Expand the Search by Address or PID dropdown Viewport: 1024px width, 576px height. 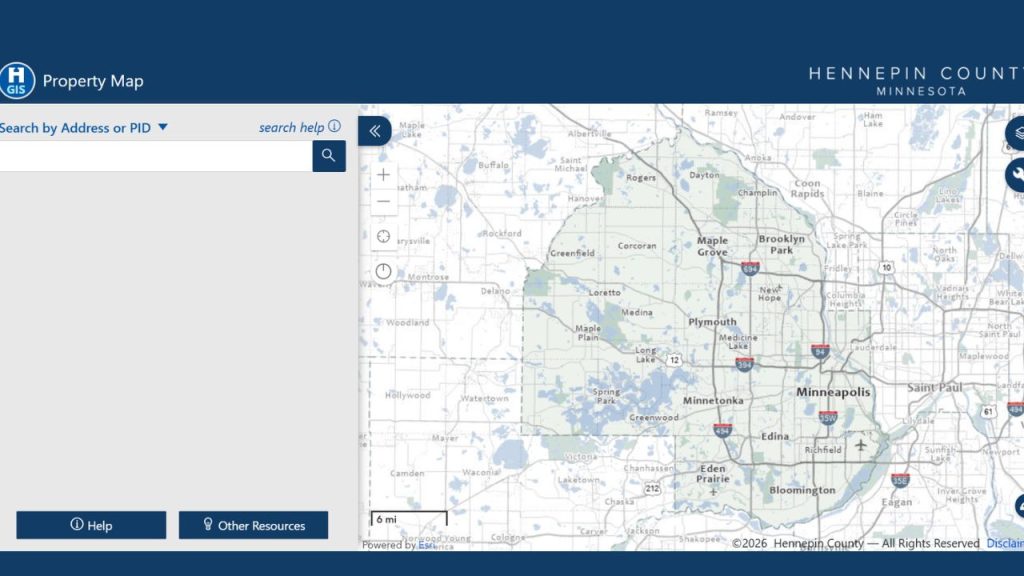click(162, 128)
